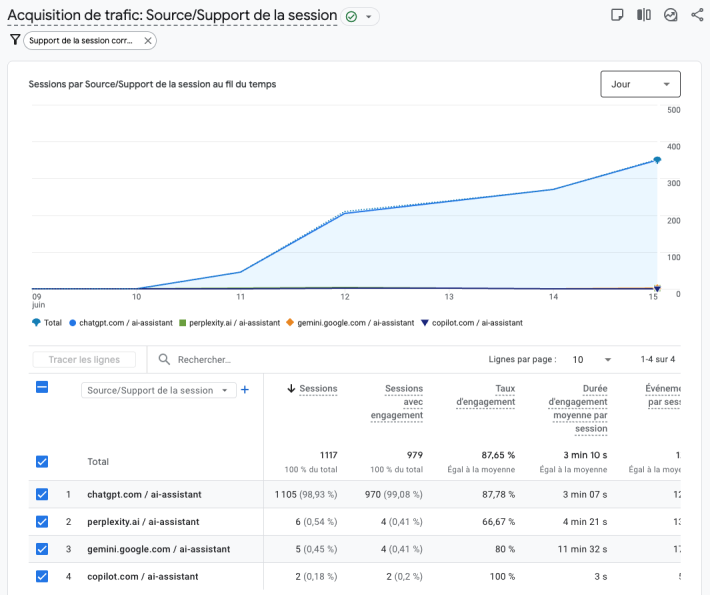Sort by Durée d'engagement moyenne column
Screen dimensions: 710x595
(x=578, y=408)
